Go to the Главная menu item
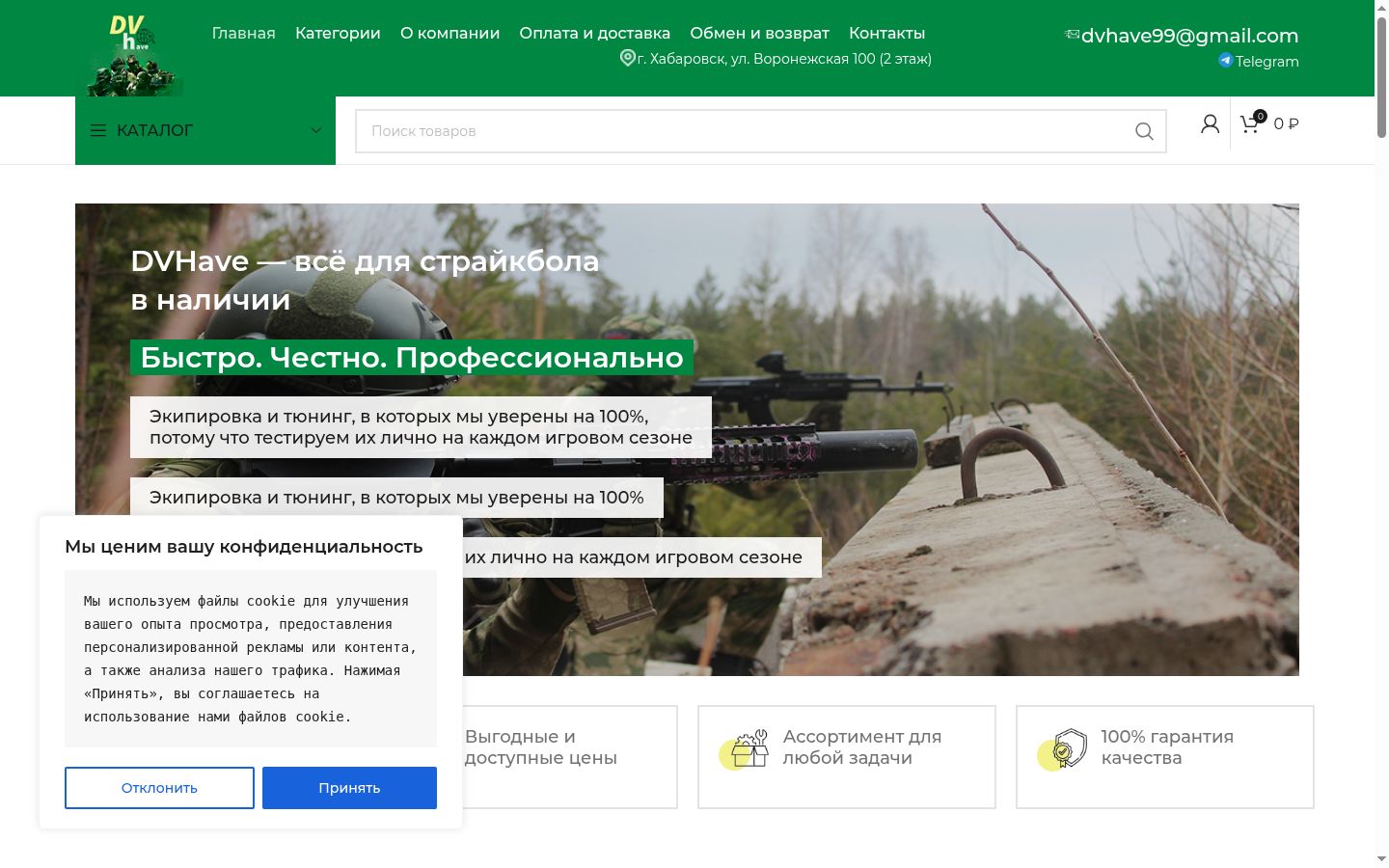 (244, 33)
